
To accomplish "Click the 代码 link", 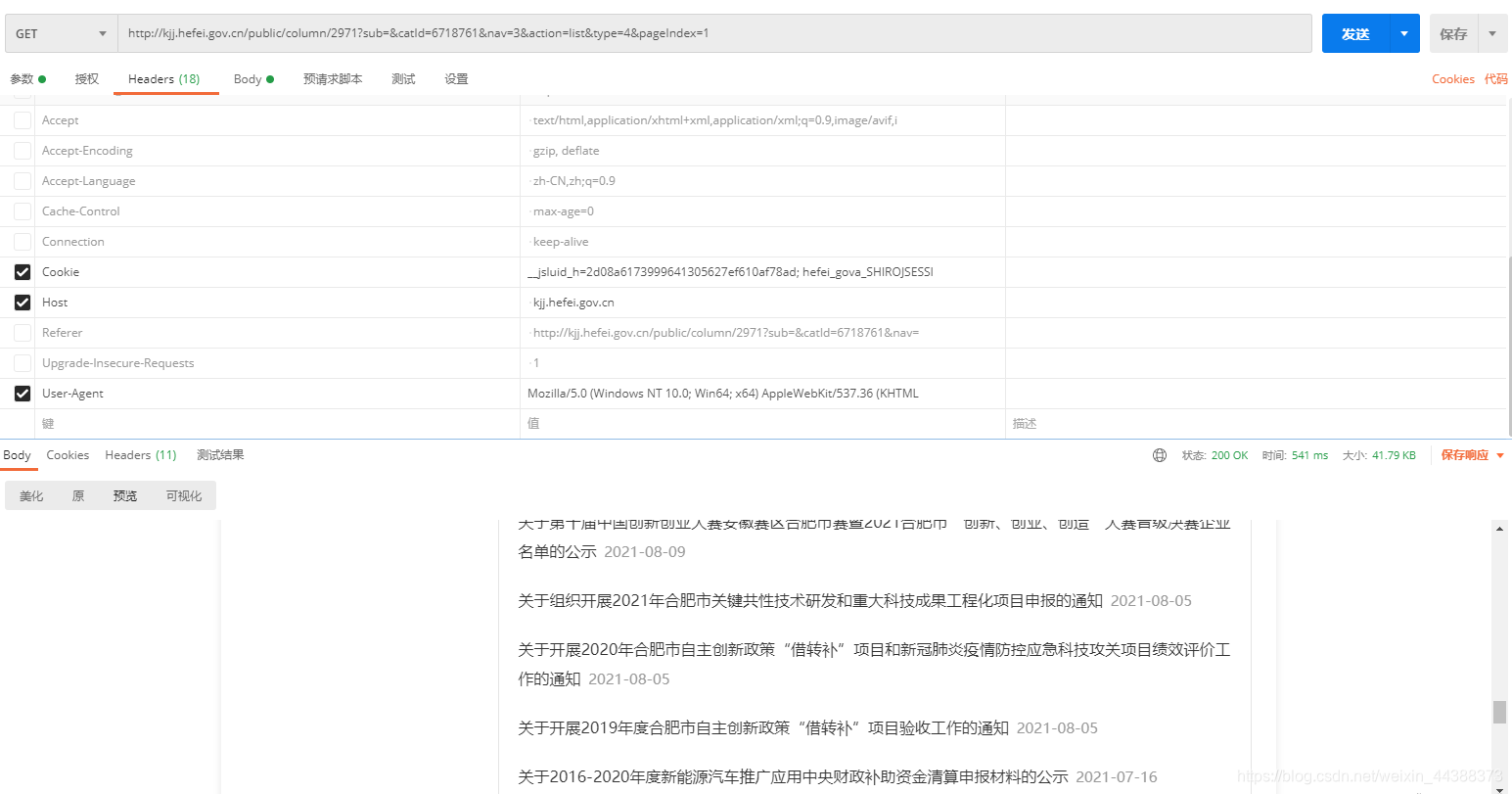I will point(1495,79).
